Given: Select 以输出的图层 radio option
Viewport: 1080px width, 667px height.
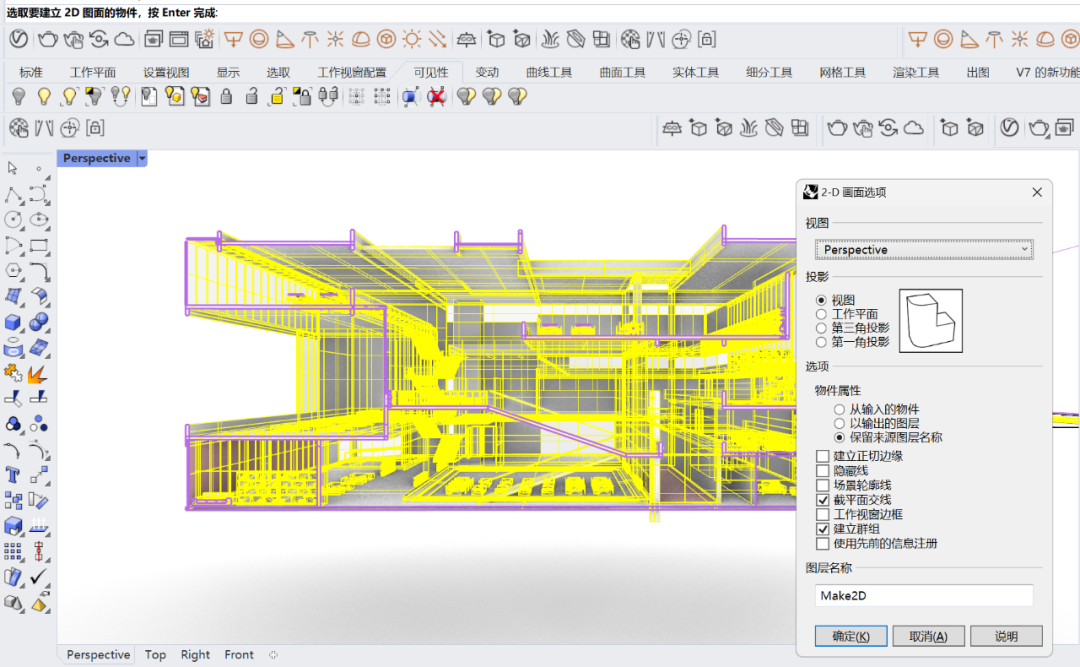Looking at the screenshot, I should click(x=839, y=423).
